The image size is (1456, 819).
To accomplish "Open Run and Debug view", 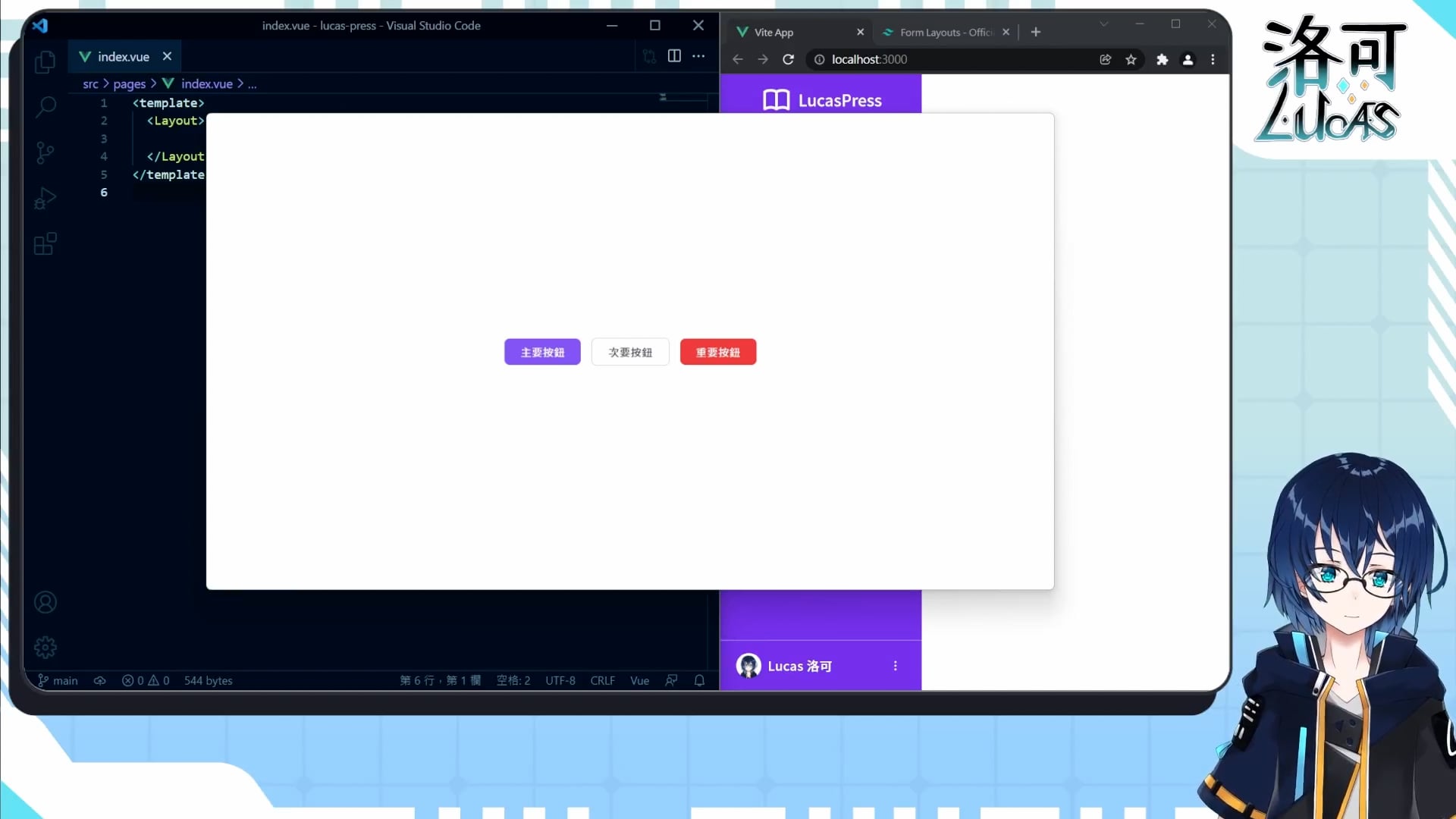I will tap(45, 199).
